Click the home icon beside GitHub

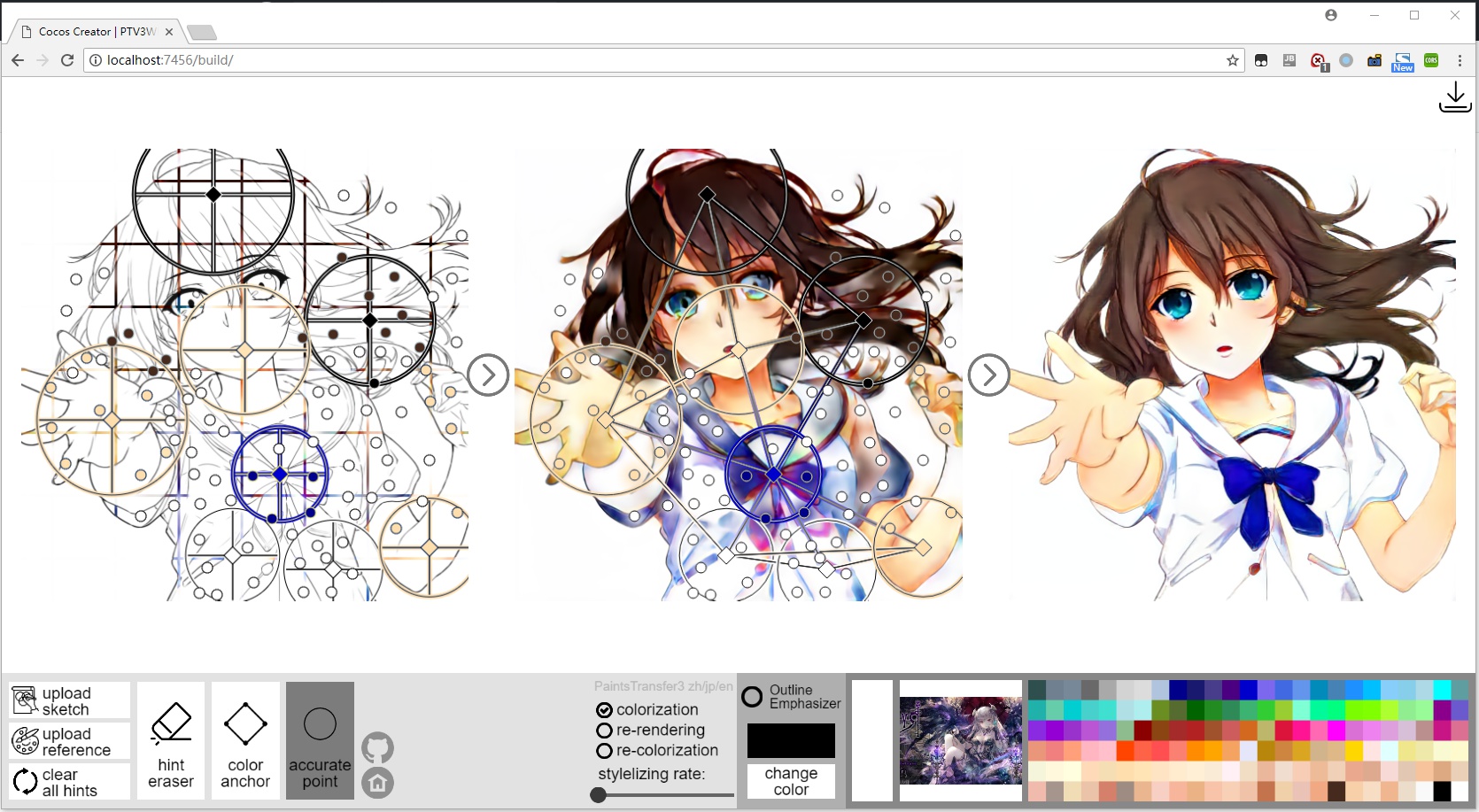click(x=378, y=783)
